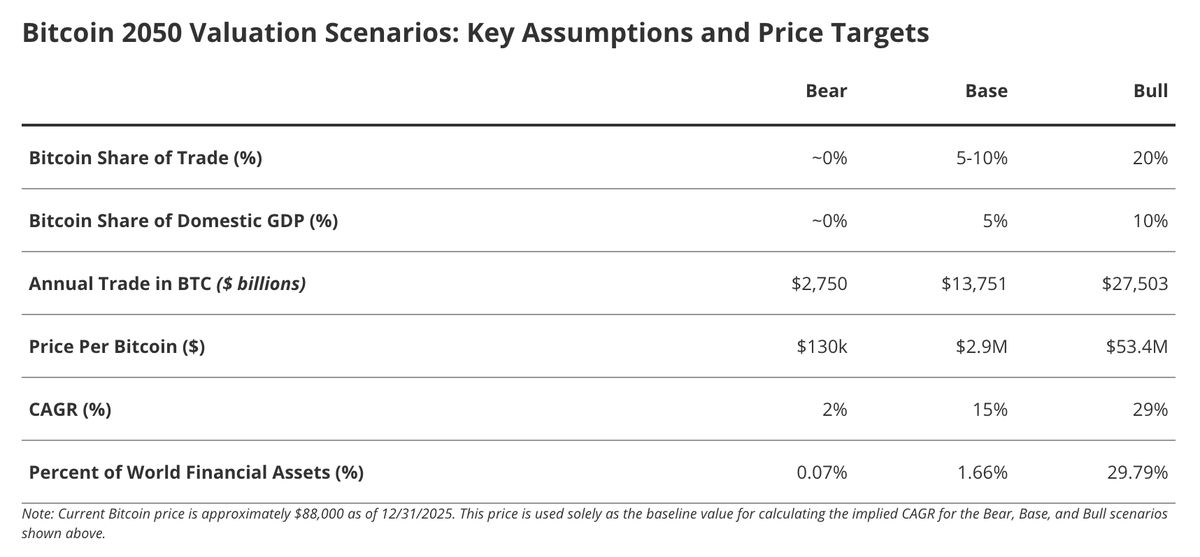Select the Bear column header
Screen dimensions: 1200x557
tap(826, 91)
